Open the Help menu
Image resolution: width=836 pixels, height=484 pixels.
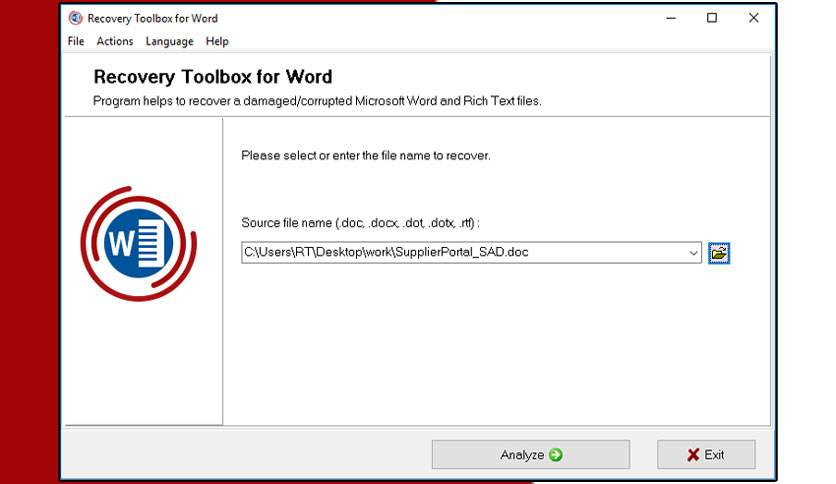point(217,41)
